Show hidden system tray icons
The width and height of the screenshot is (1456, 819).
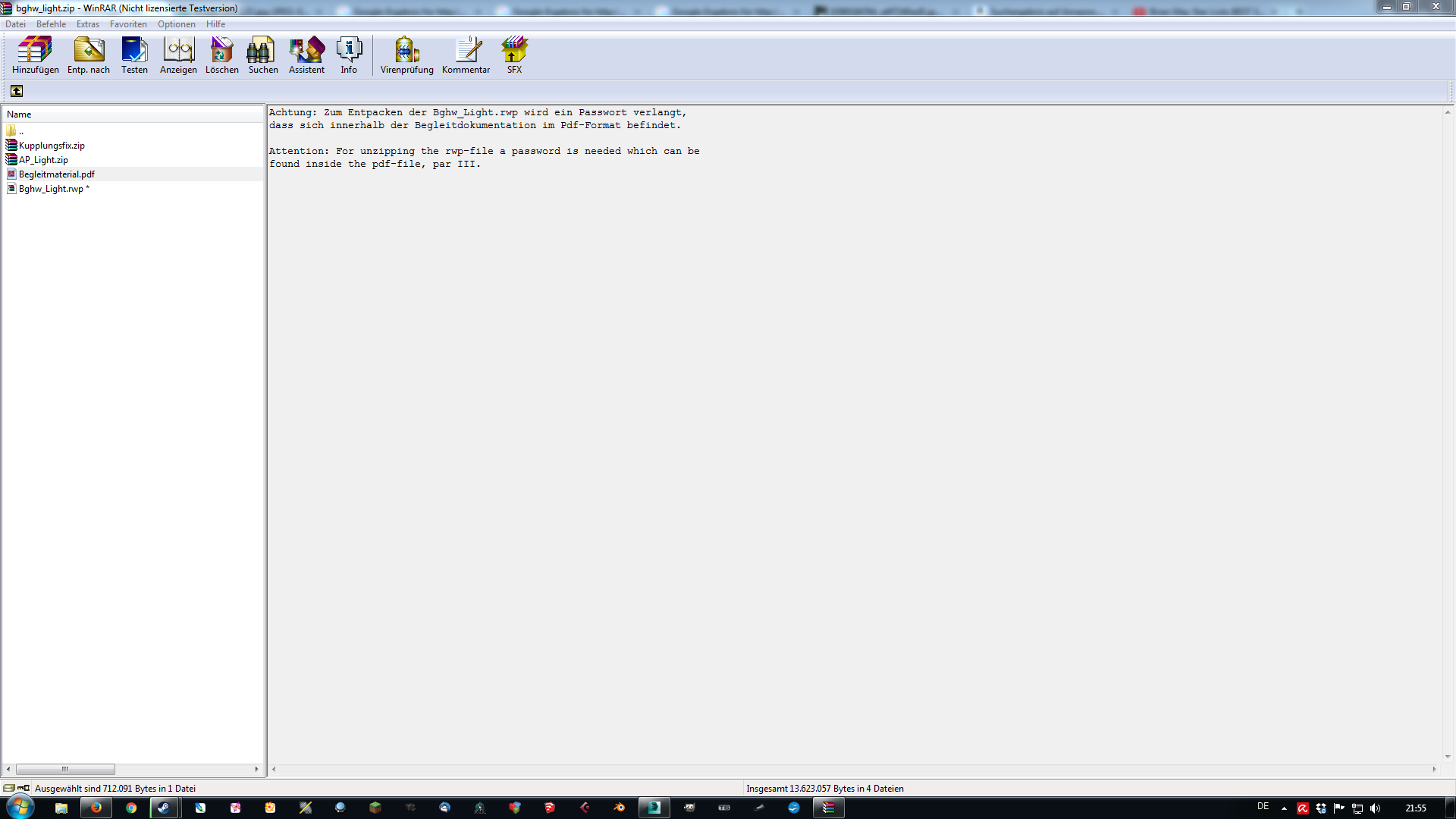(1284, 808)
